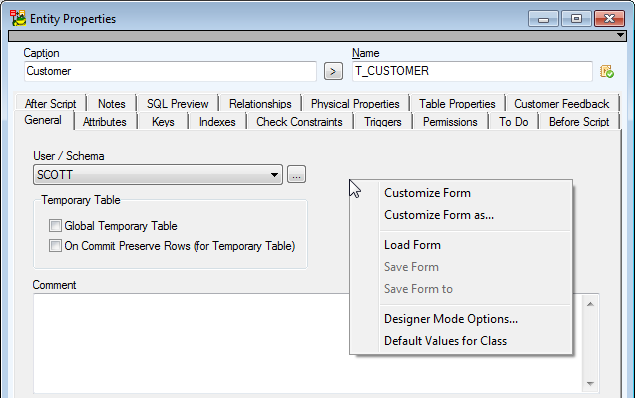Switch to the Attributes tab
The image size is (635, 398).
tap(104, 122)
